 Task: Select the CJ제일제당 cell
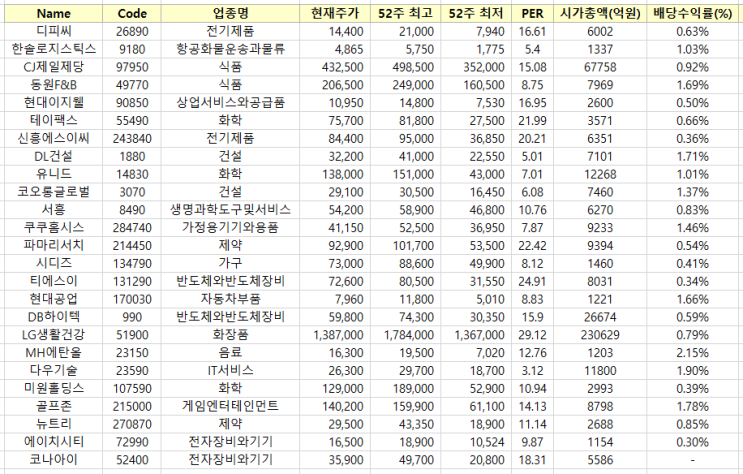(x=54, y=67)
